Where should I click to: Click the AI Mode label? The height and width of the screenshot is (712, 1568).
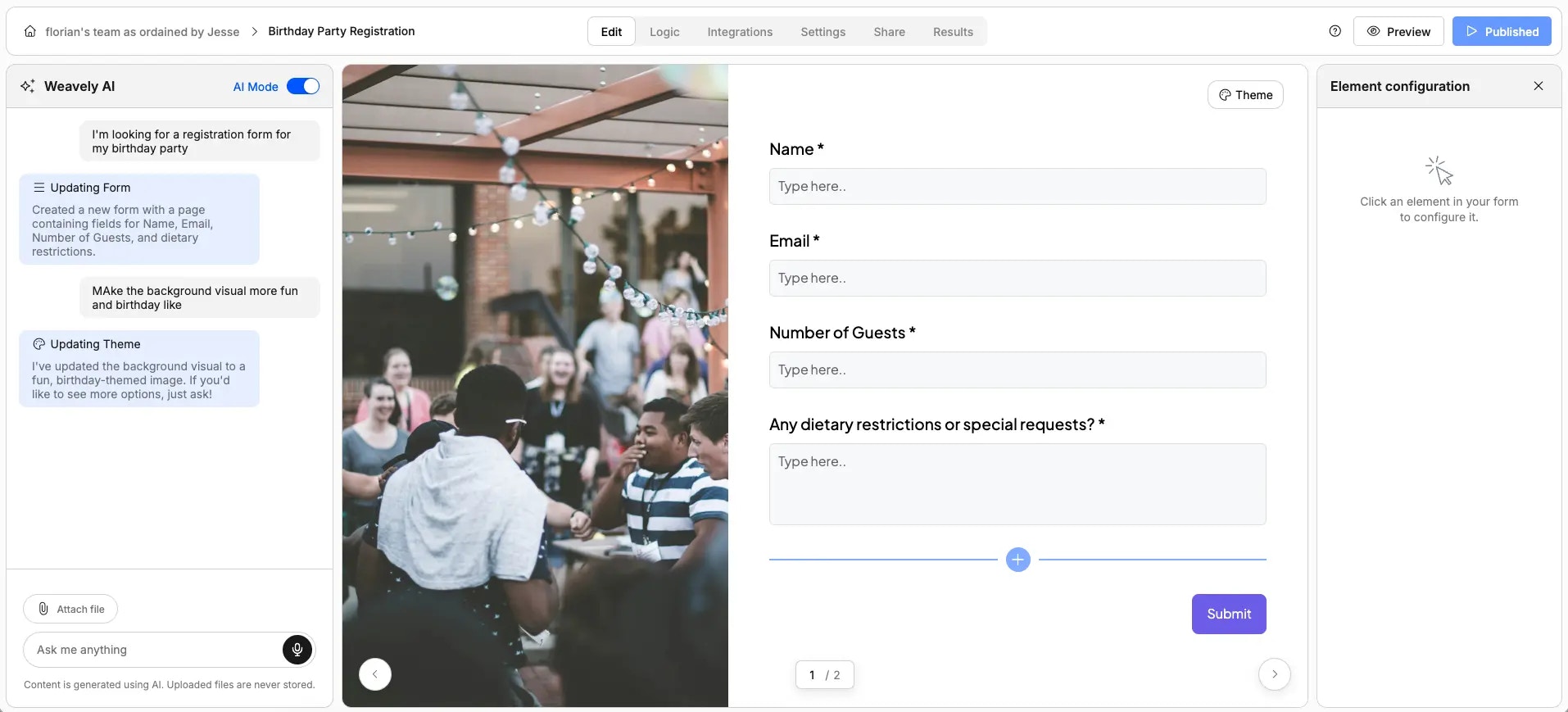256,86
